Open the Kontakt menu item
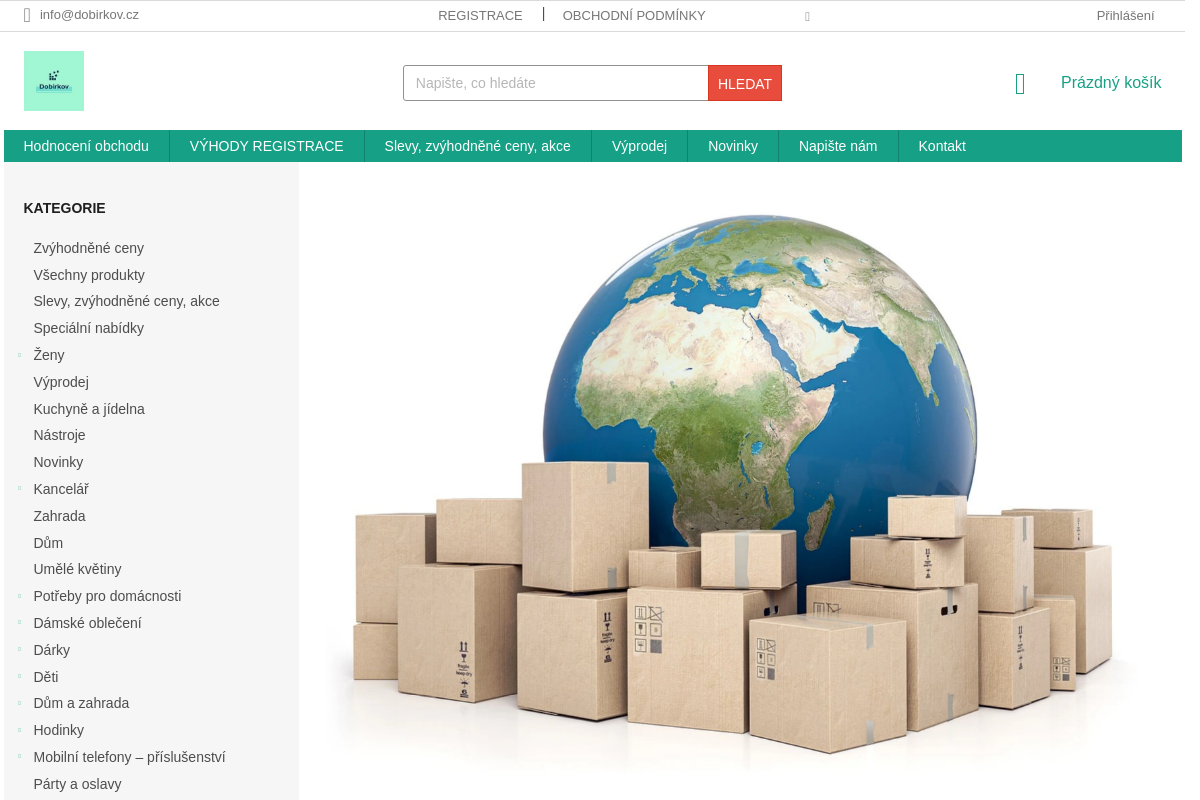 click(x=942, y=146)
